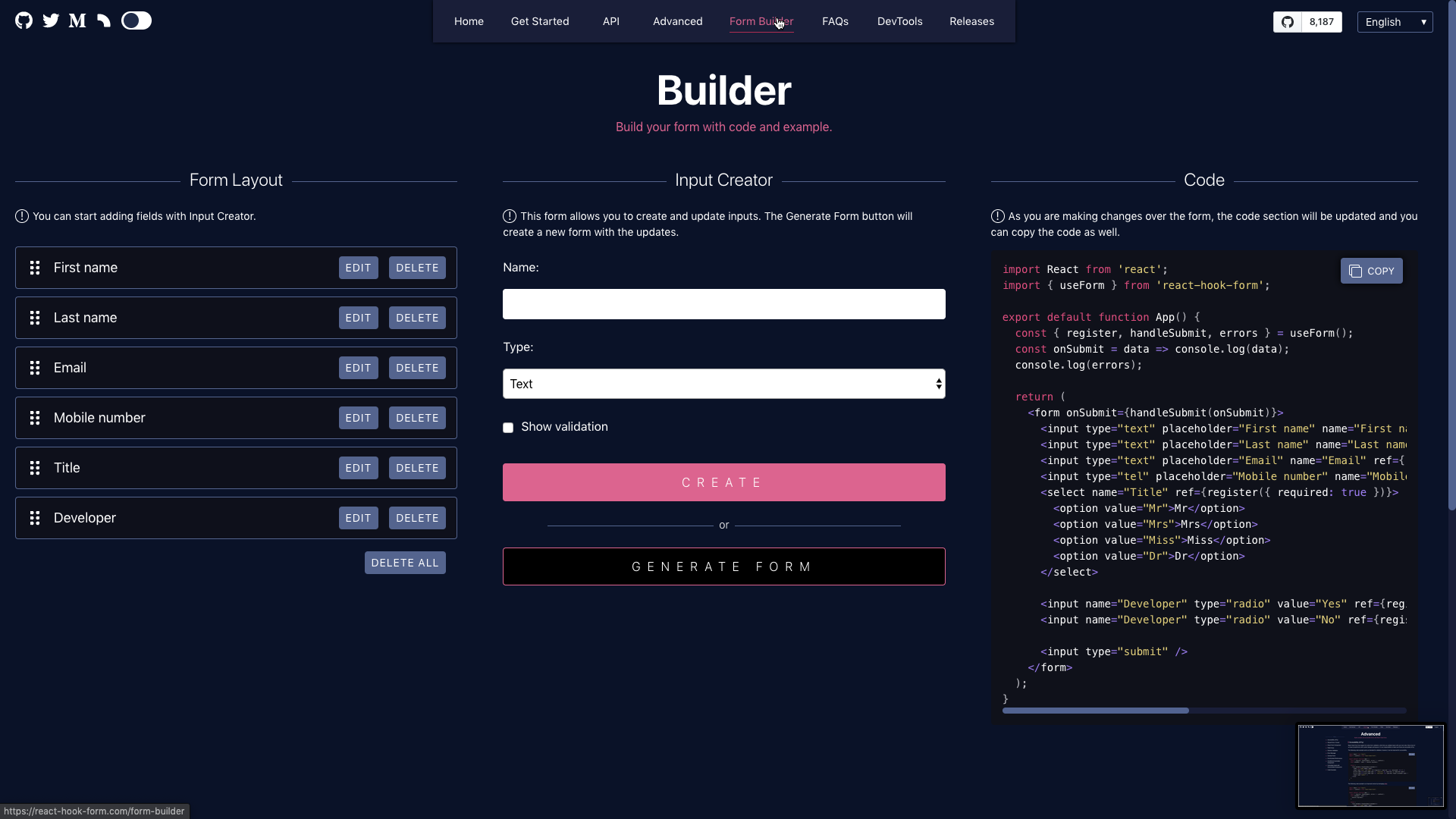Open the Medium blog icon
1456x819 pixels.
pos(76,20)
